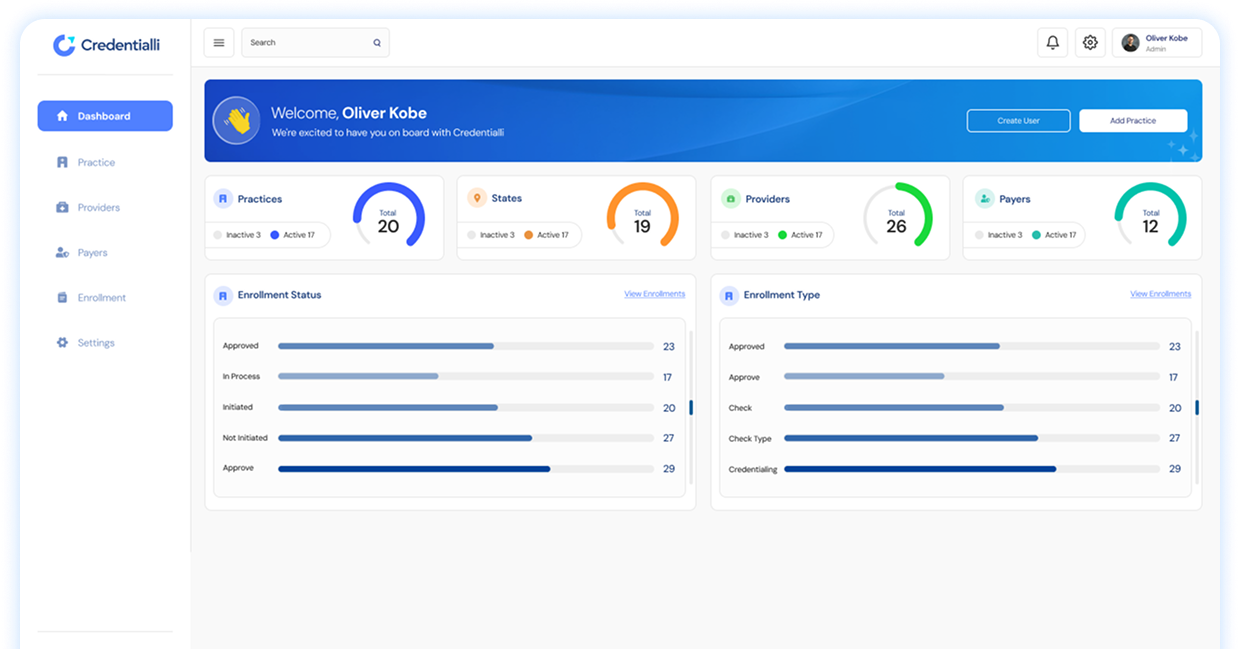Toggle the Active 17 legend in States
This screenshot has width=1240, height=649.
(x=546, y=235)
